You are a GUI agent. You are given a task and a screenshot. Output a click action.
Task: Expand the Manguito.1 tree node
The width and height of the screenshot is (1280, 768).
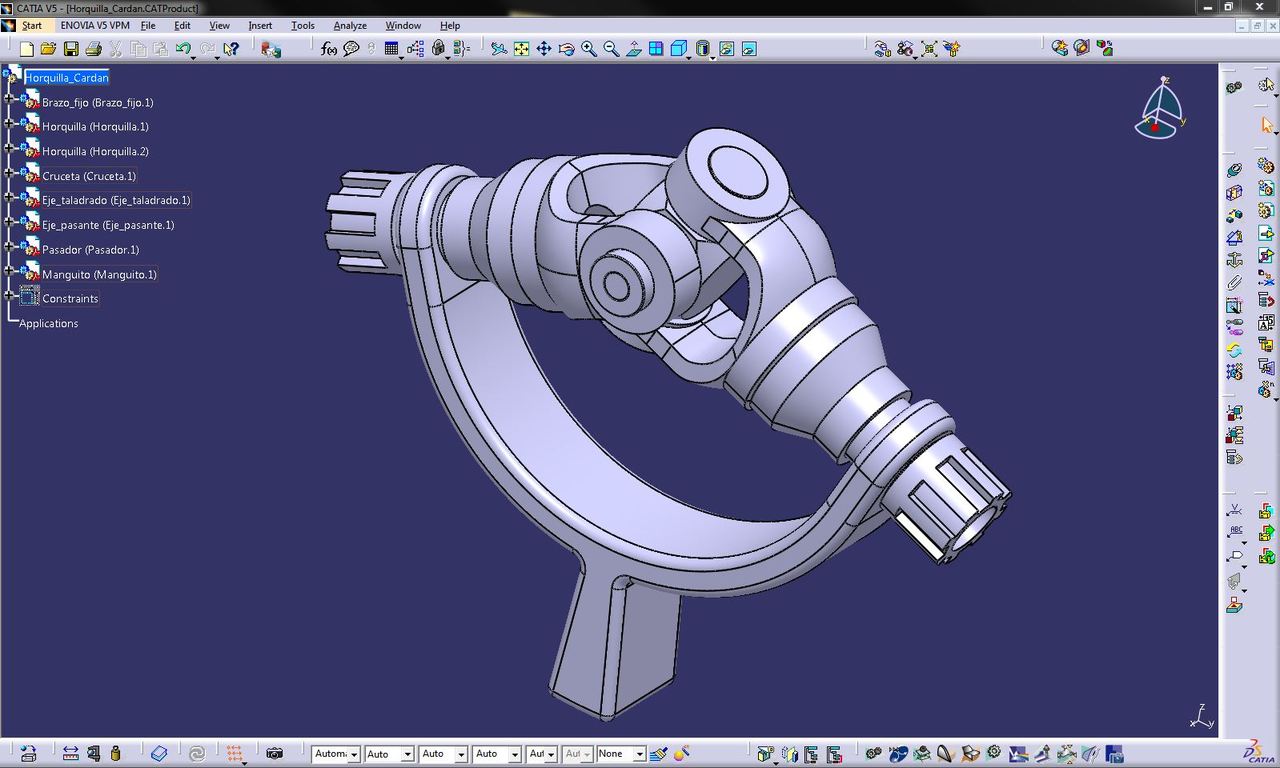coord(9,270)
